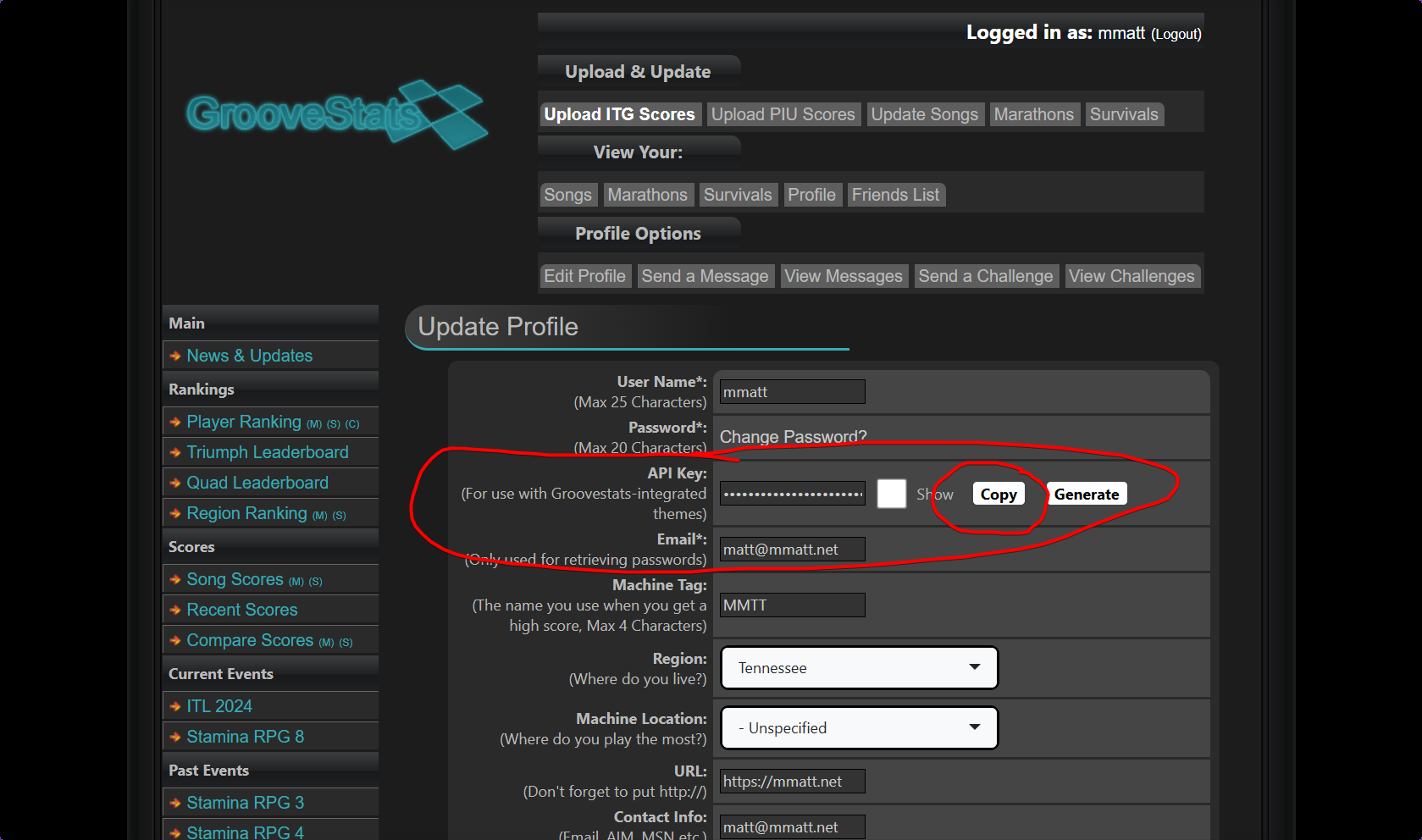Open the Region dropdown showing Tennessee

pyautogui.click(x=859, y=668)
